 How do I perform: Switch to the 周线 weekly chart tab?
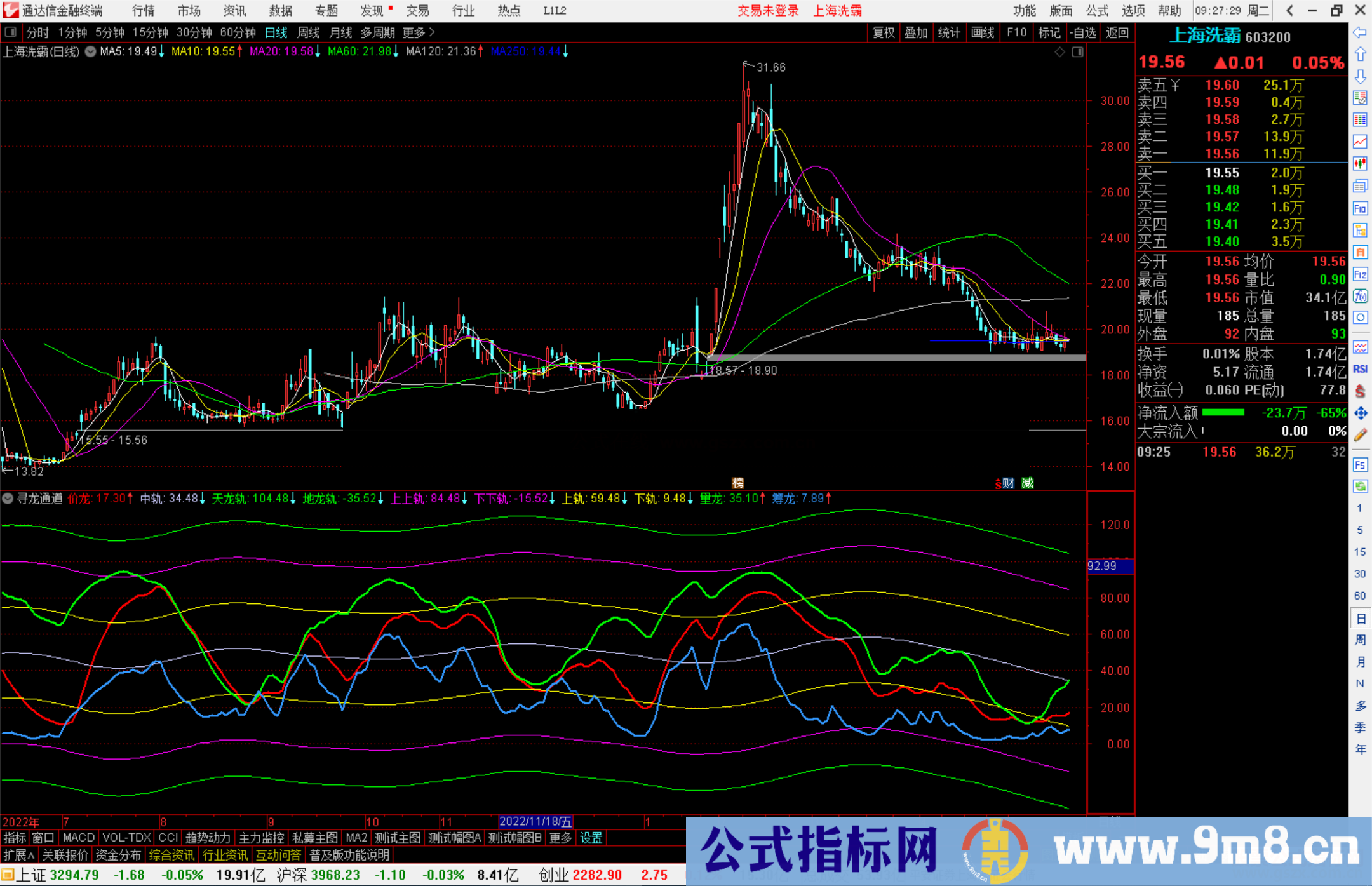pyautogui.click(x=309, y=32)
